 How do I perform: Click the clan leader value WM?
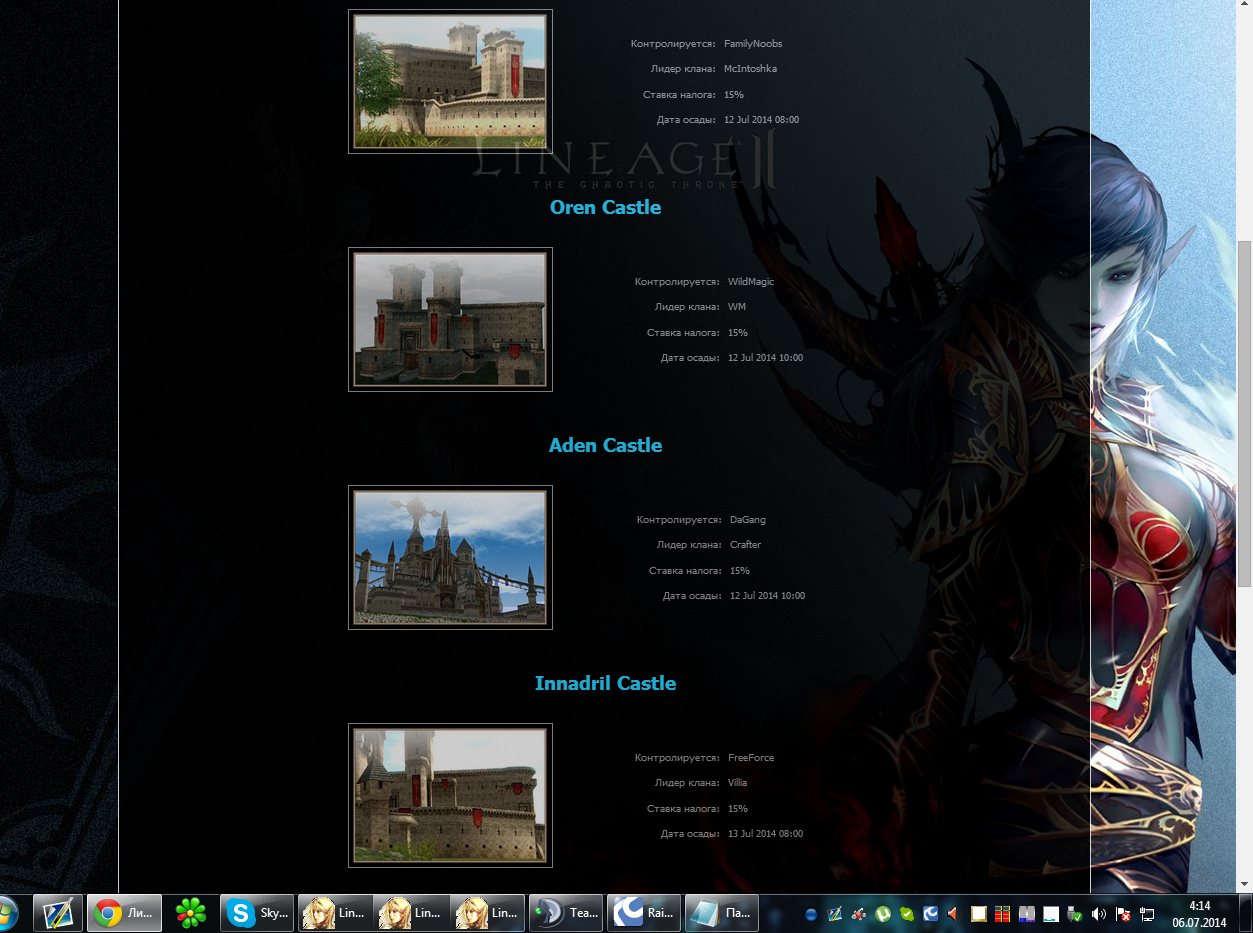(737, 307)
